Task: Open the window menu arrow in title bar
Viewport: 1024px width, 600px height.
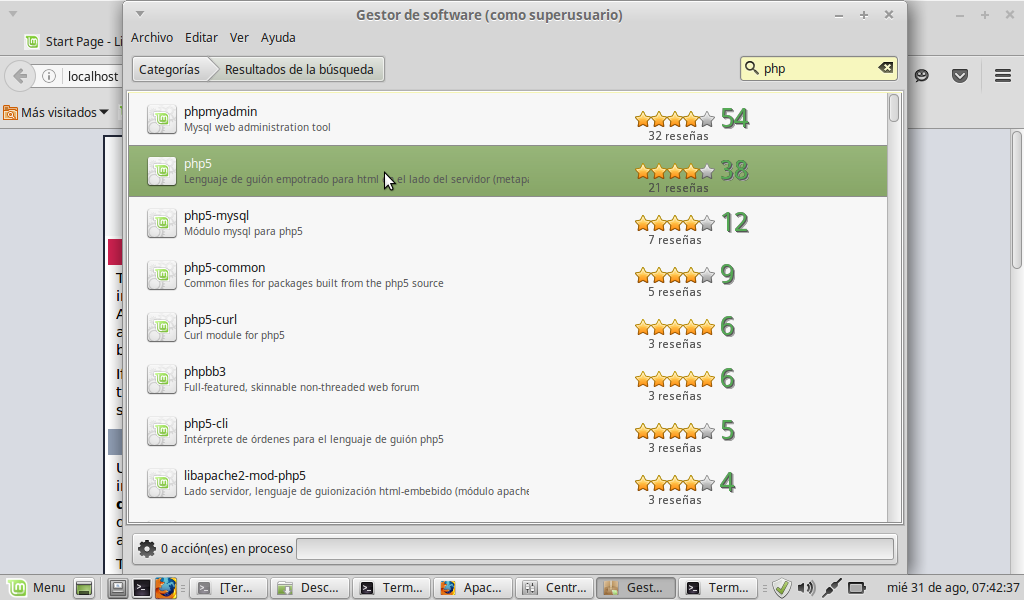Action: (x=140, y=14)
